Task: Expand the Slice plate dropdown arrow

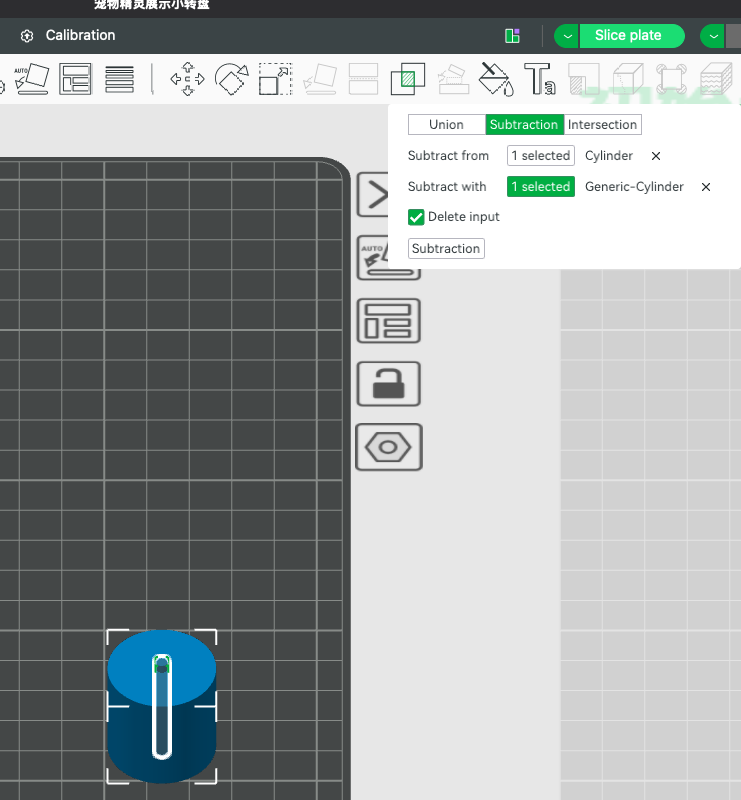Action: tap(567, 36)
